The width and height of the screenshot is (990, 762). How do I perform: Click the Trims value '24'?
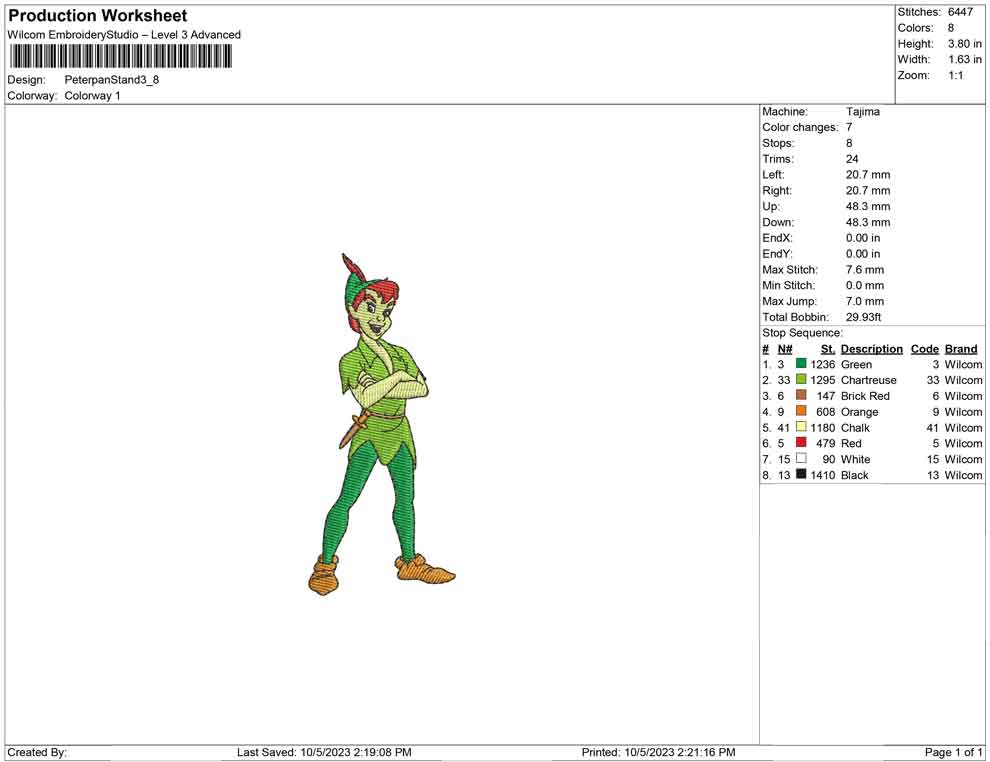coord(852,158)
